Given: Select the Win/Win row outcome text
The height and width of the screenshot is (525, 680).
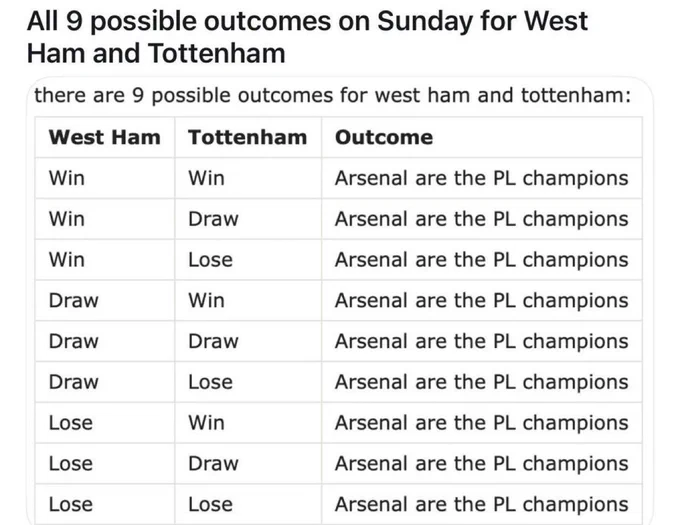Looking at the screenshot, I should (x=481, y=178).
